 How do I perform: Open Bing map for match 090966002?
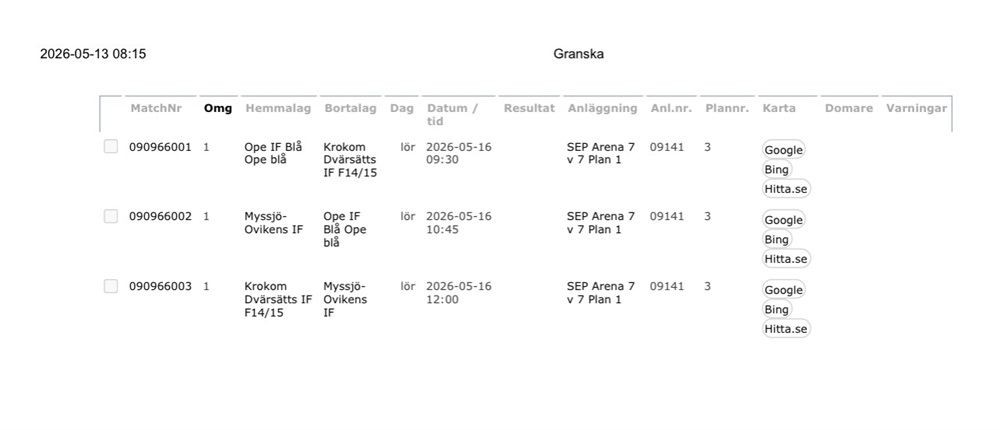click(x=776, y=239)
